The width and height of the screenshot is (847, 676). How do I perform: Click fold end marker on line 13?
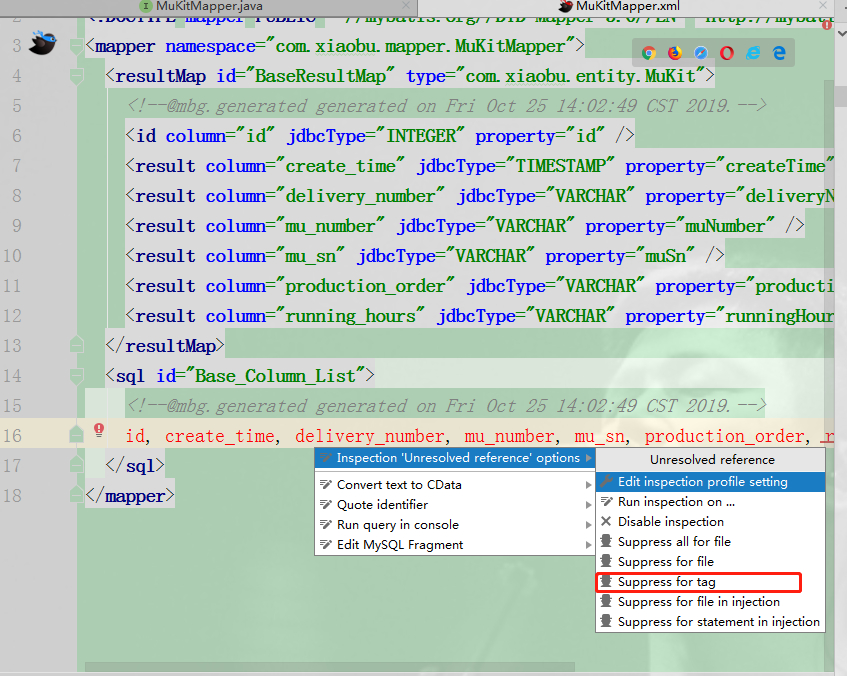pyautogui.click(x=77, y=345)
